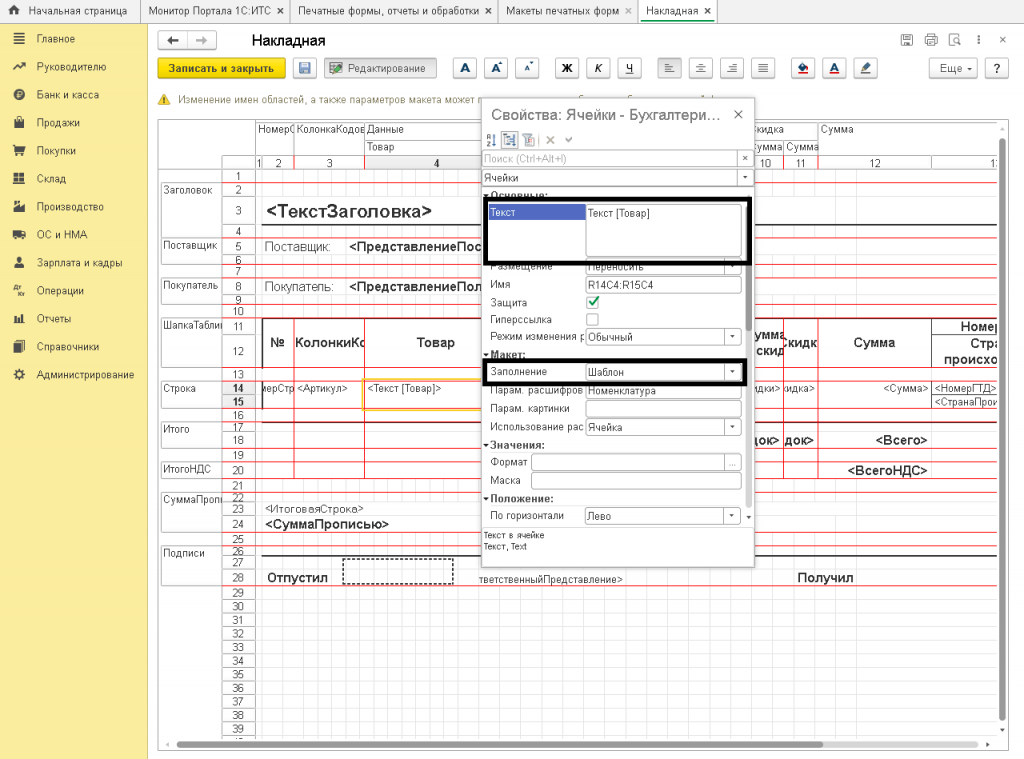Click the save diskette icon next to Записать и закрыть

click(x=304, y=68)
